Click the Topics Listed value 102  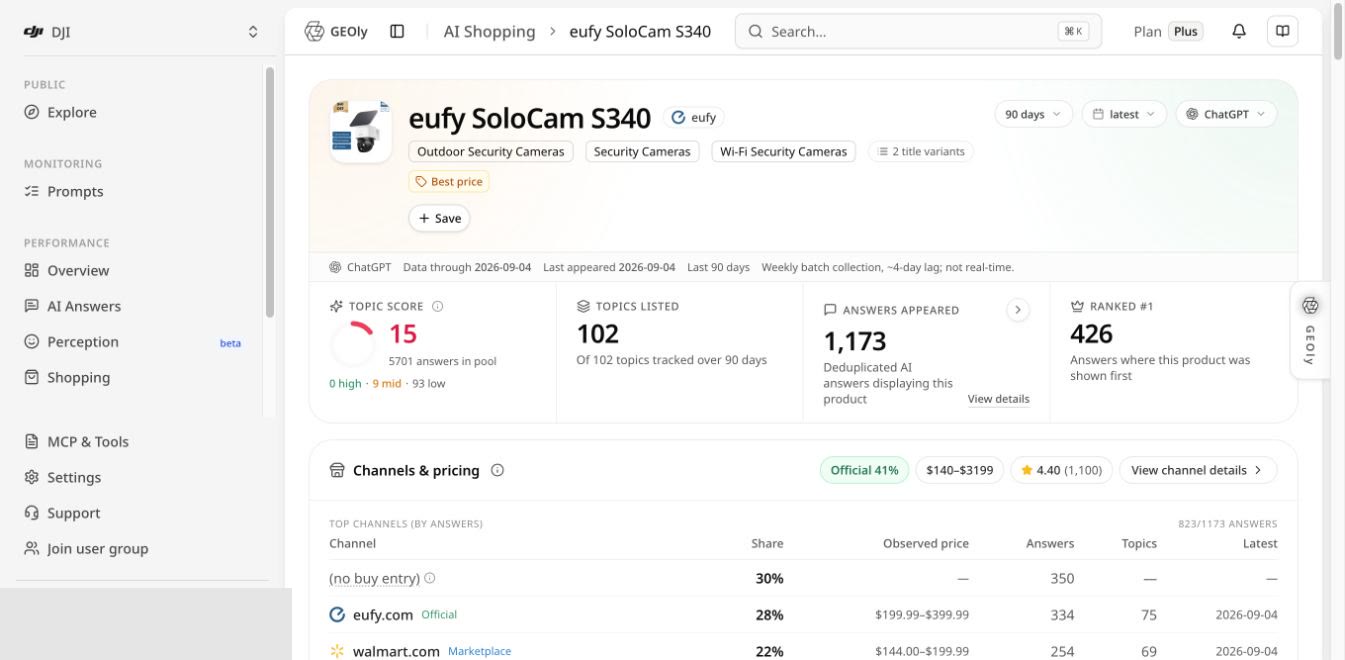(x=598, y=334)
